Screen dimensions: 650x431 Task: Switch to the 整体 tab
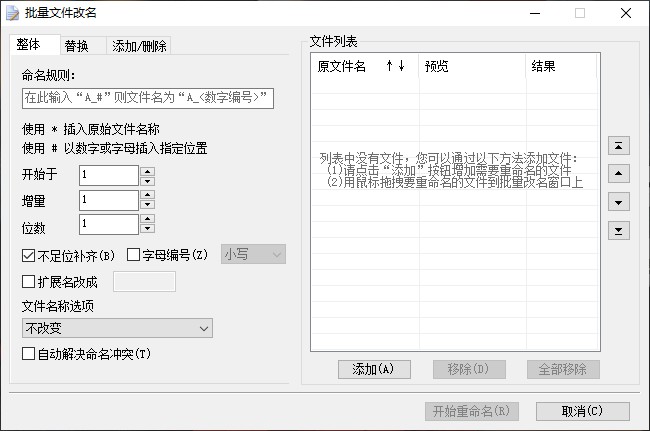(35, 45)
